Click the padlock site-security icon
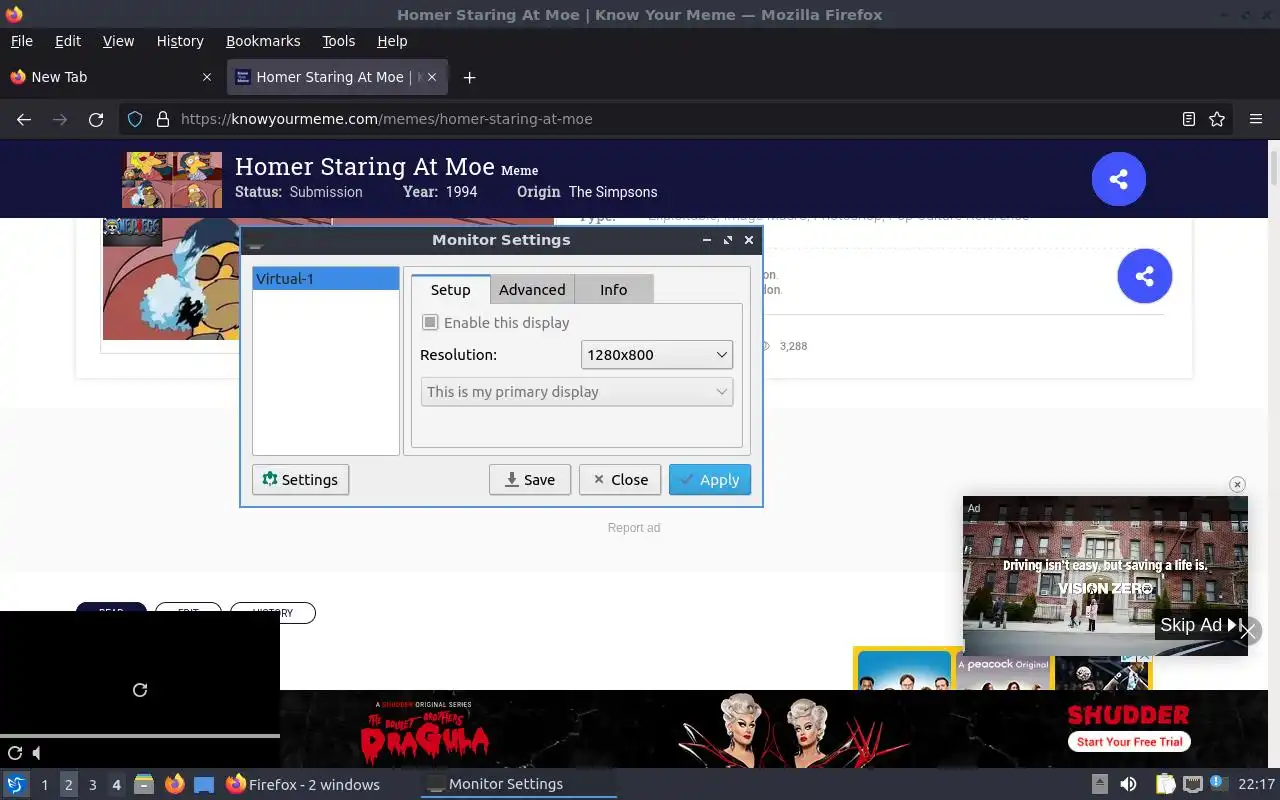Image resolution: width=1280 pixels, height=800 pixels. (163, 119)
